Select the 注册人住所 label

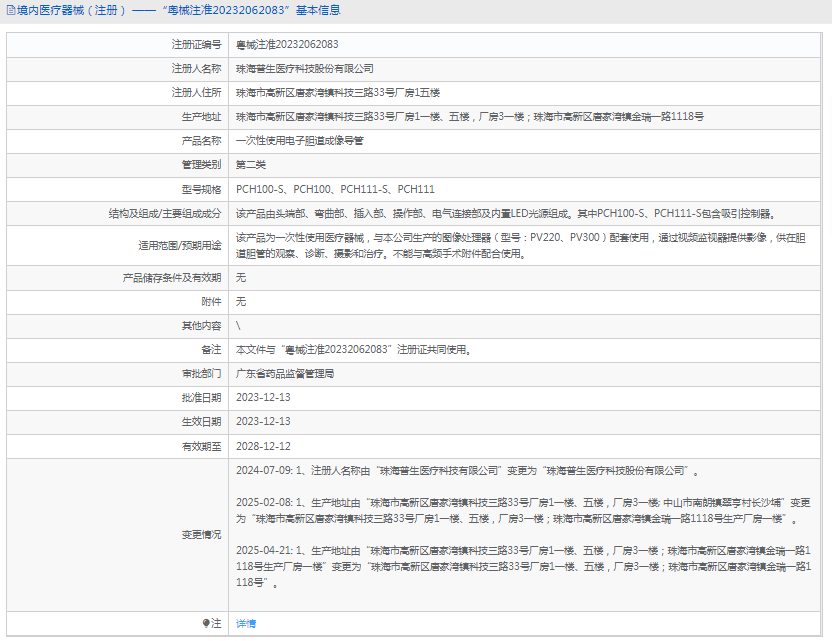[x=196, y=92]
